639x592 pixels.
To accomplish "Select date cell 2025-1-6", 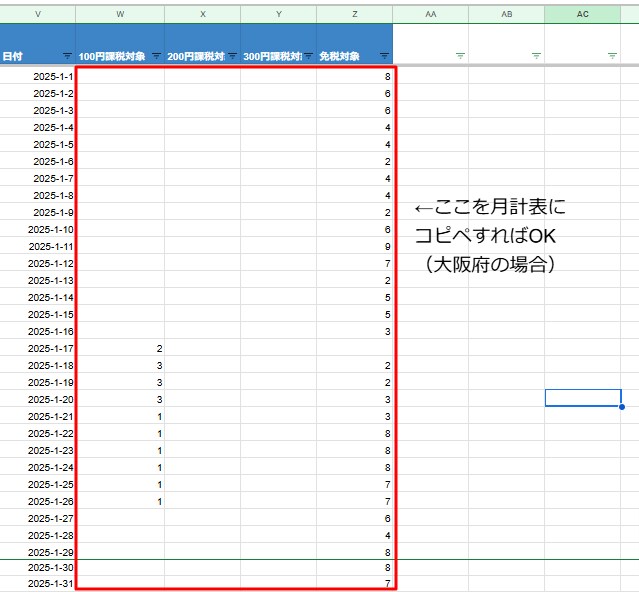I will pos(37,162).
